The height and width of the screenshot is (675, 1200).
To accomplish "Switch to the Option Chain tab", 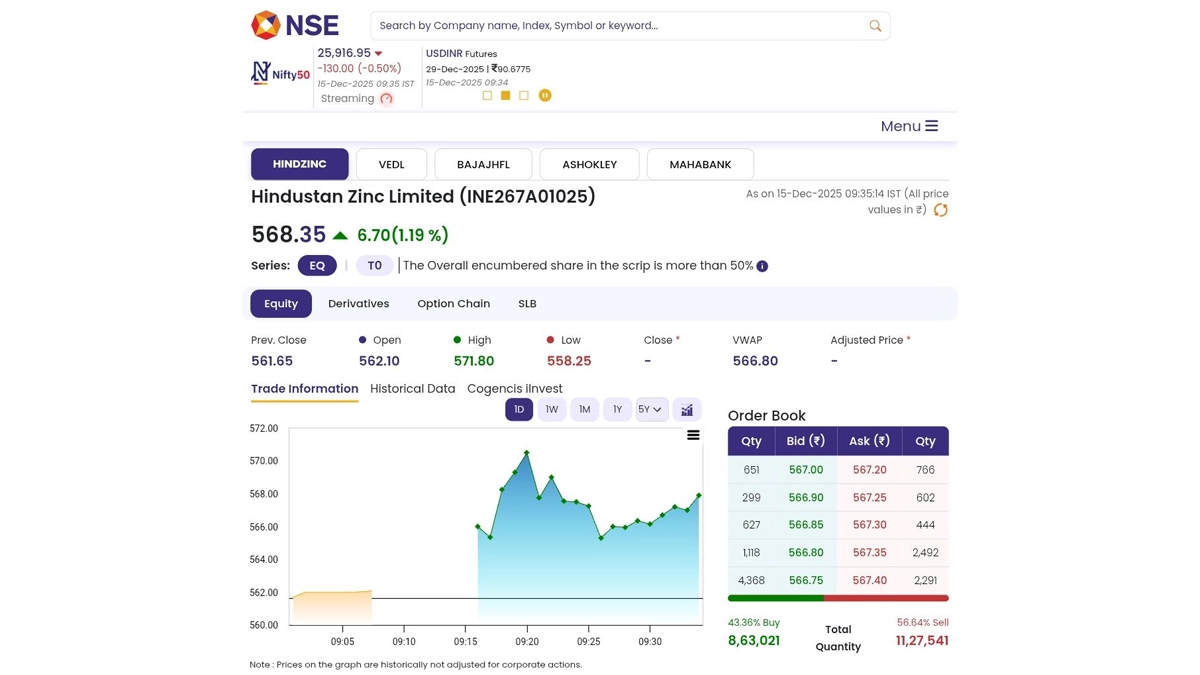I will (x=453, y=304).
